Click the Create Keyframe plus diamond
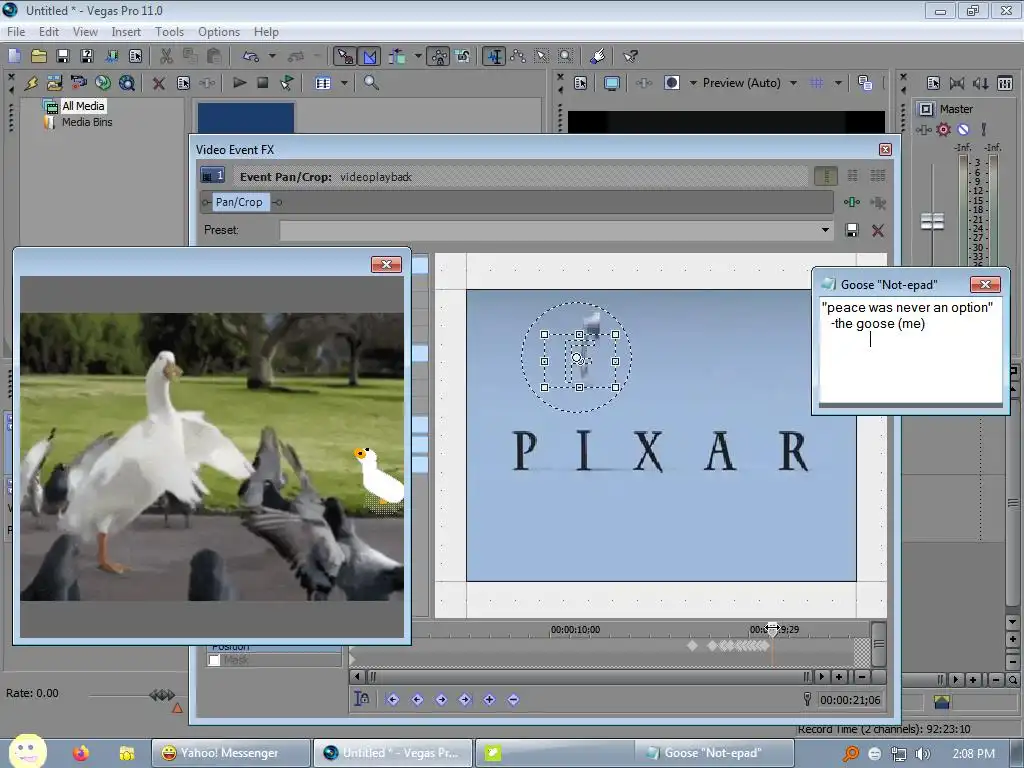 [x=489, y=699]
